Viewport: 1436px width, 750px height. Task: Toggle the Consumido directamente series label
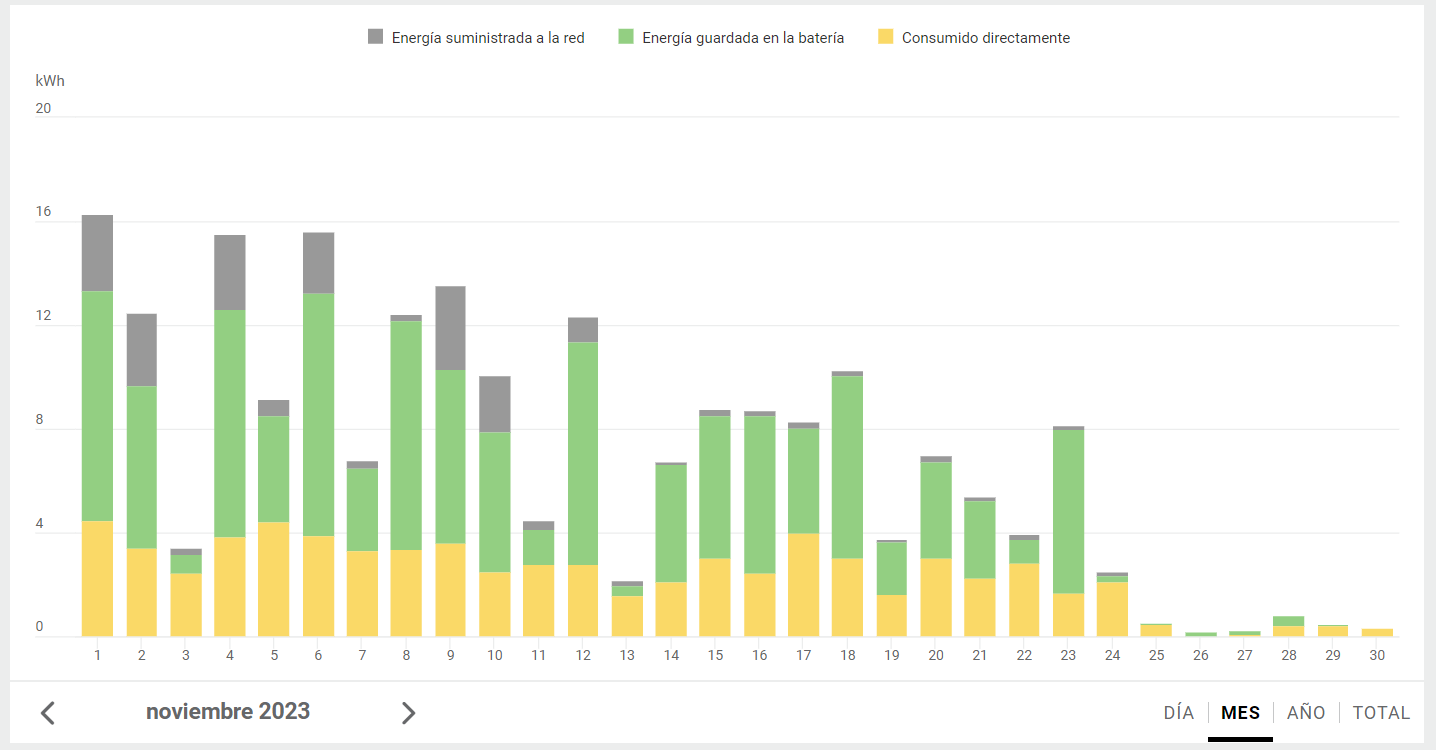coord(985,38)
